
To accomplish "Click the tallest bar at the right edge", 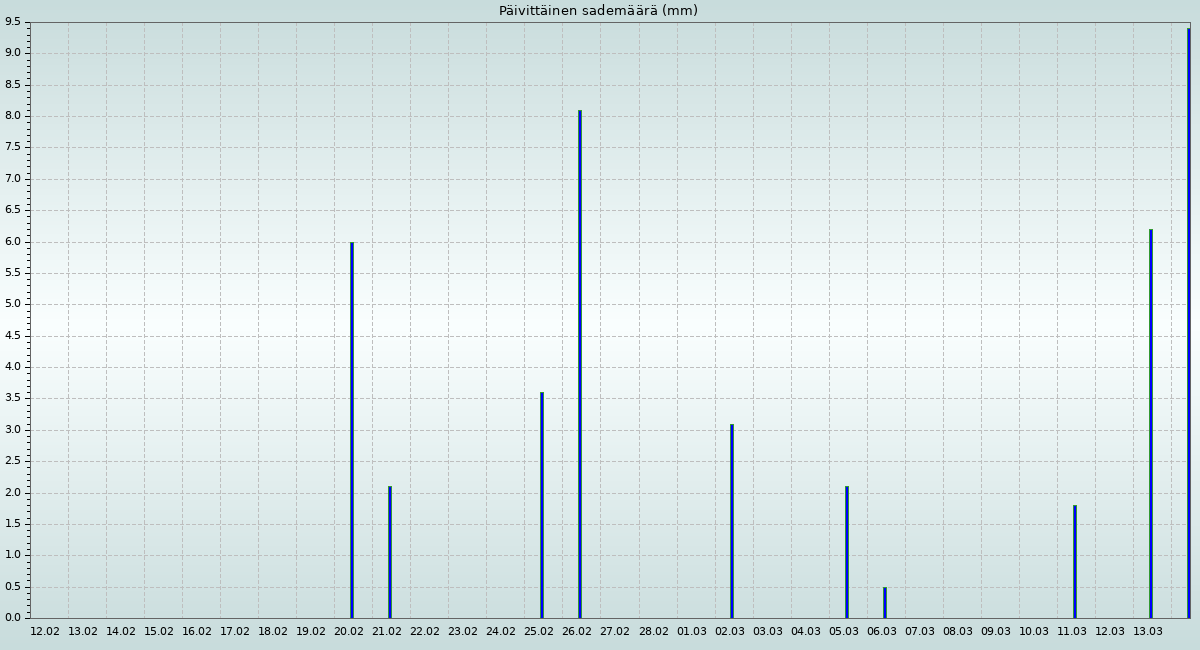I will [1188, 323].
